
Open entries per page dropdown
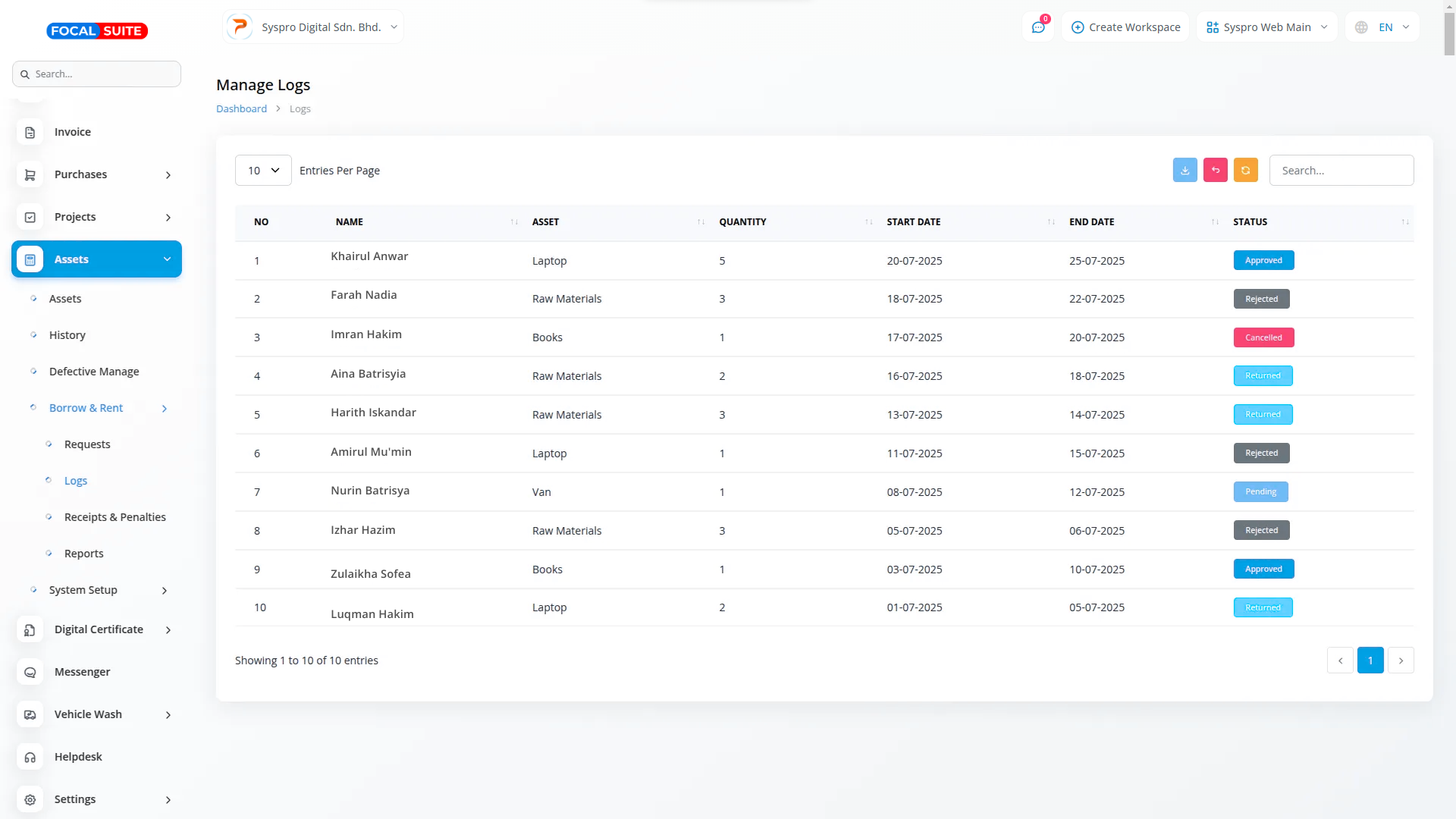pos(263,171)
